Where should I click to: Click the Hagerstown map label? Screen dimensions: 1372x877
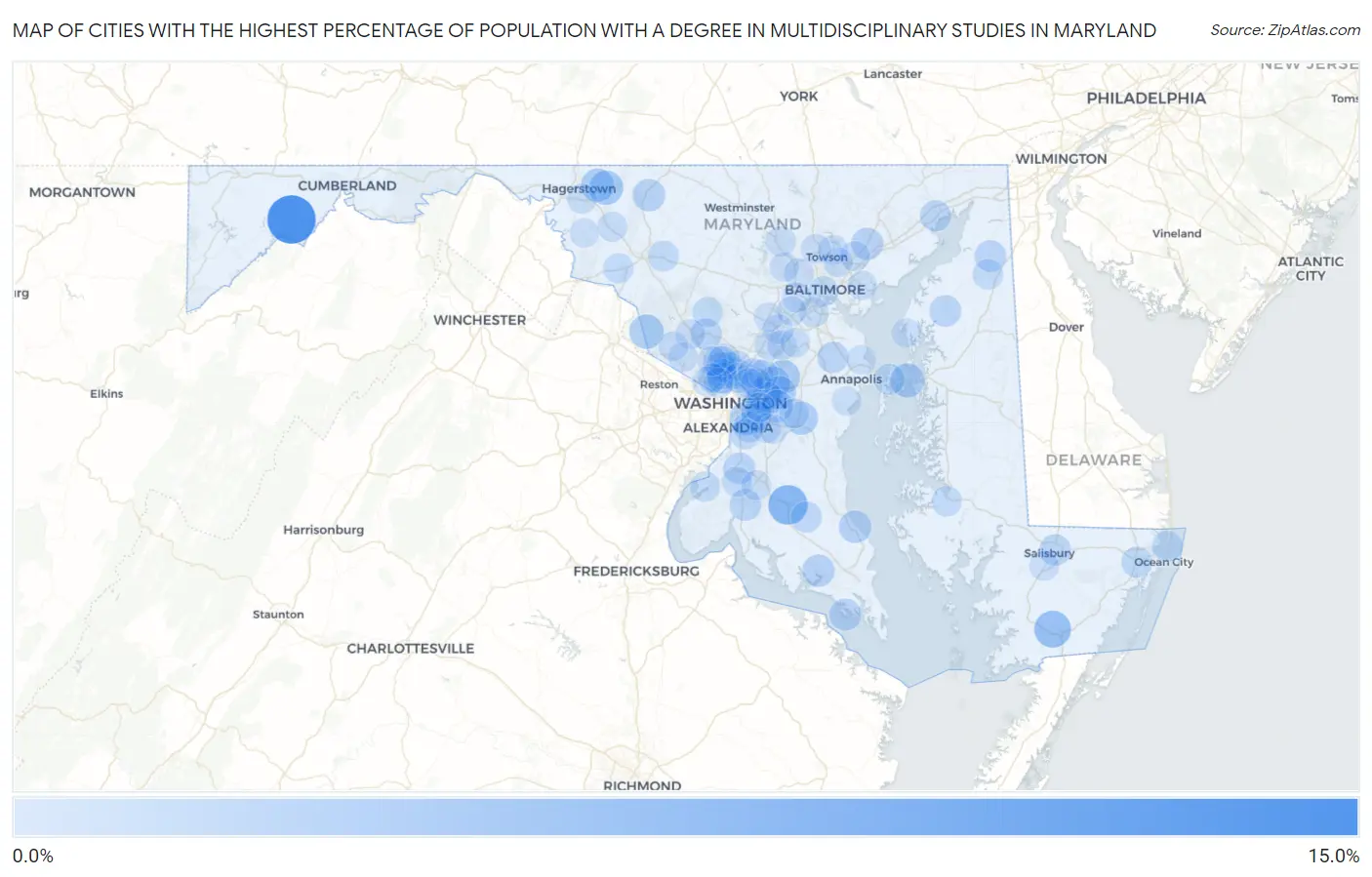(579, 188)
